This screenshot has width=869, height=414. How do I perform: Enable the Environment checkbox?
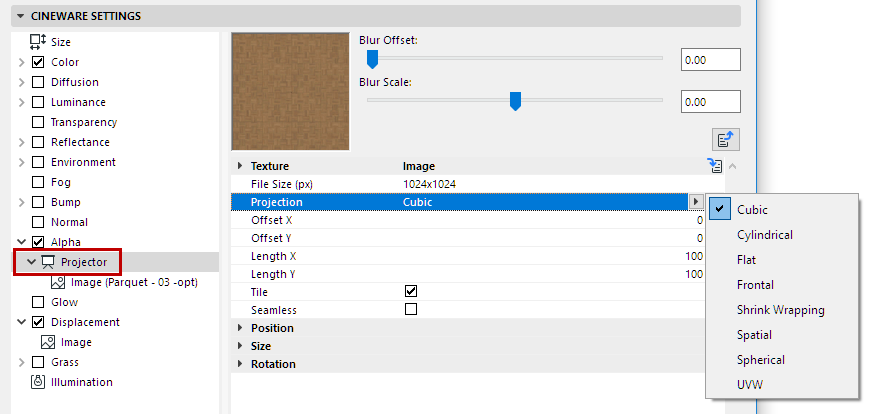pyautogui.click(x=38, y=162)
